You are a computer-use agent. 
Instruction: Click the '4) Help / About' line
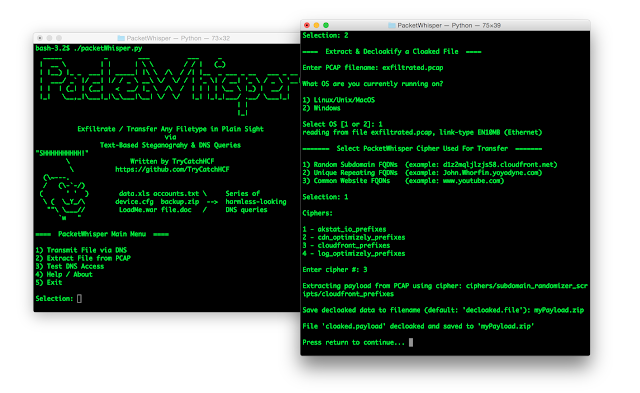coord(64,275)
